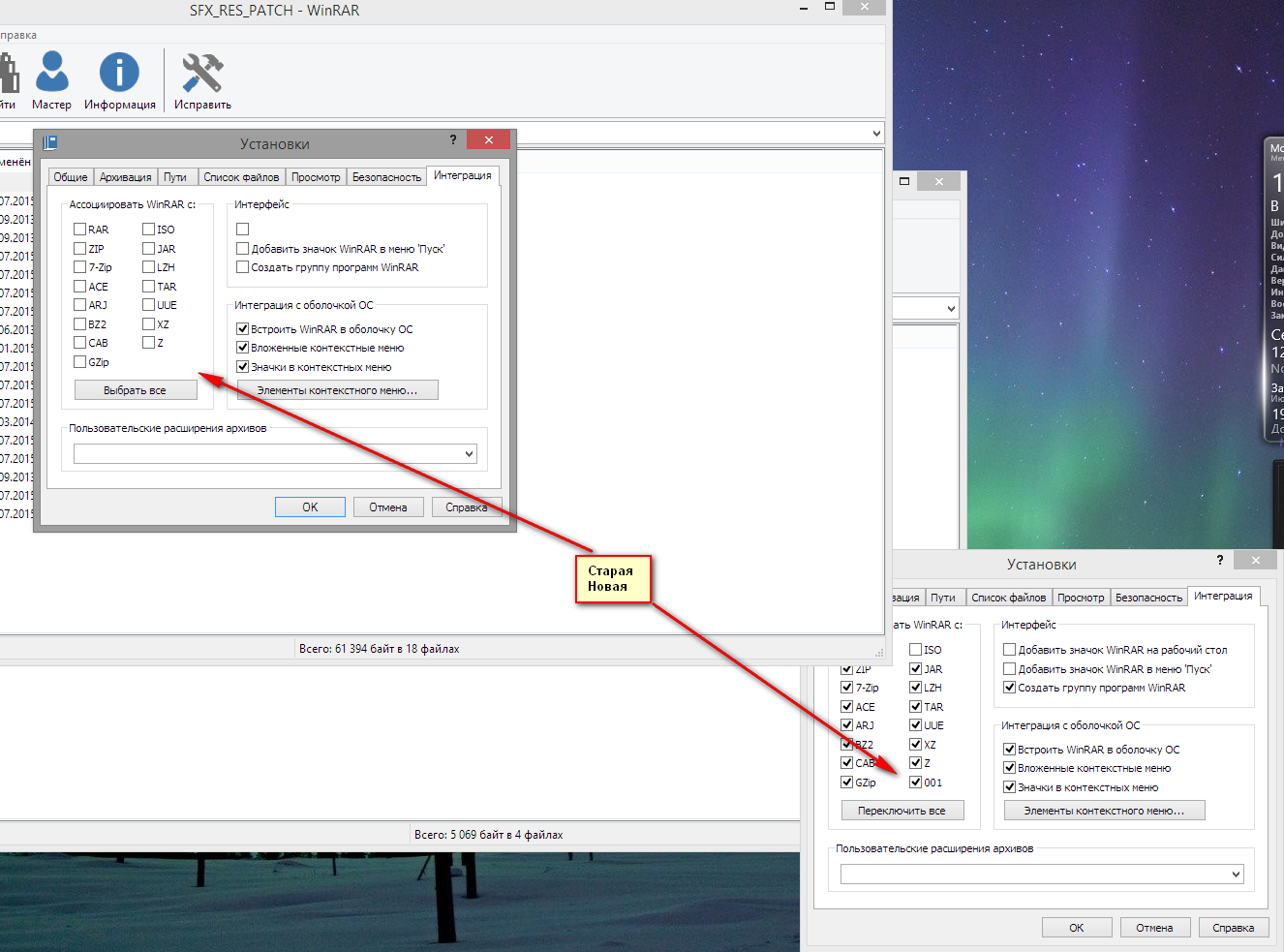Expand dropdown in the background WinRAR window

click(951, 308)
